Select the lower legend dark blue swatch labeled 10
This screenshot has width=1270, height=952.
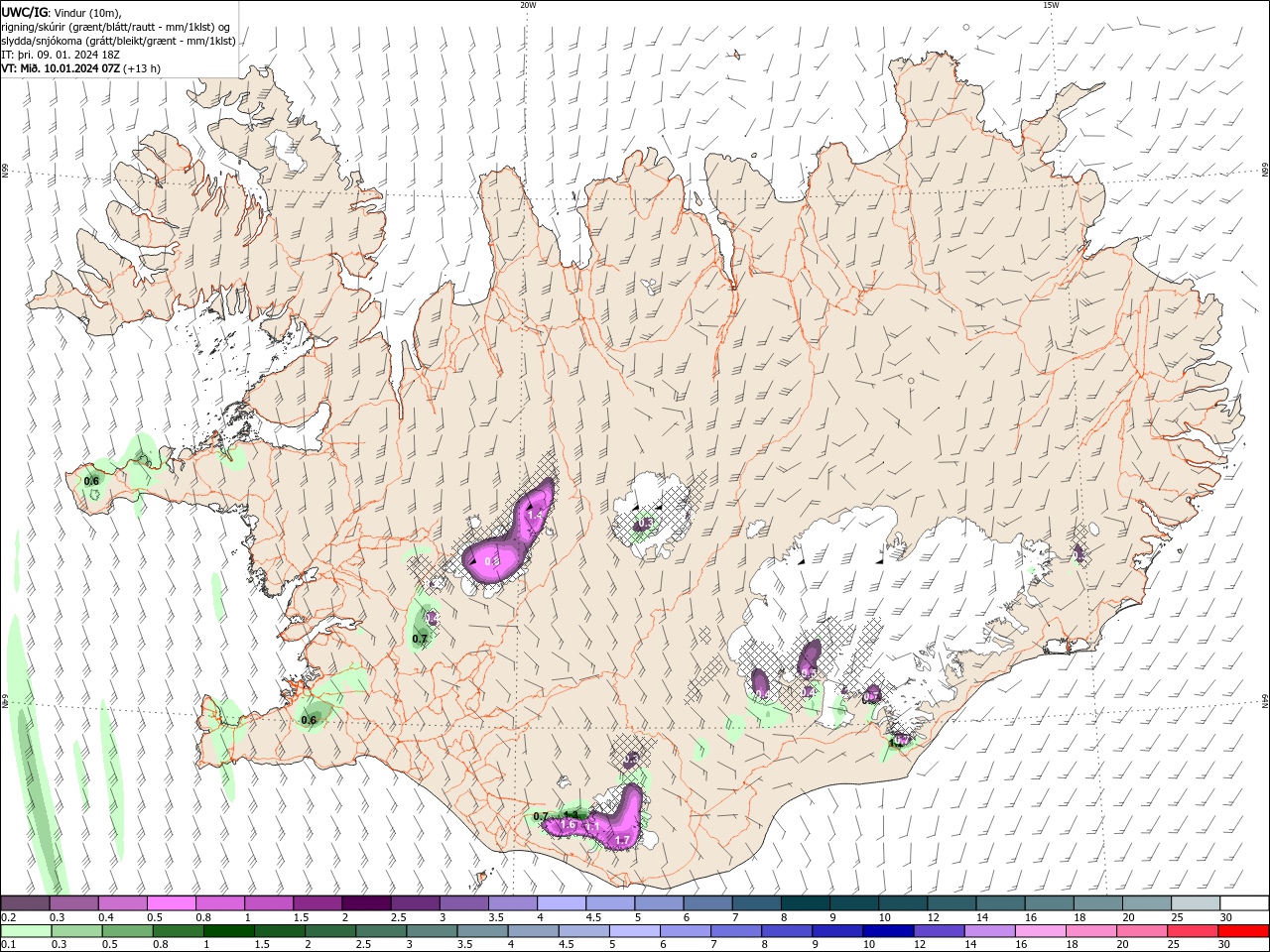[x=889, y=931]
